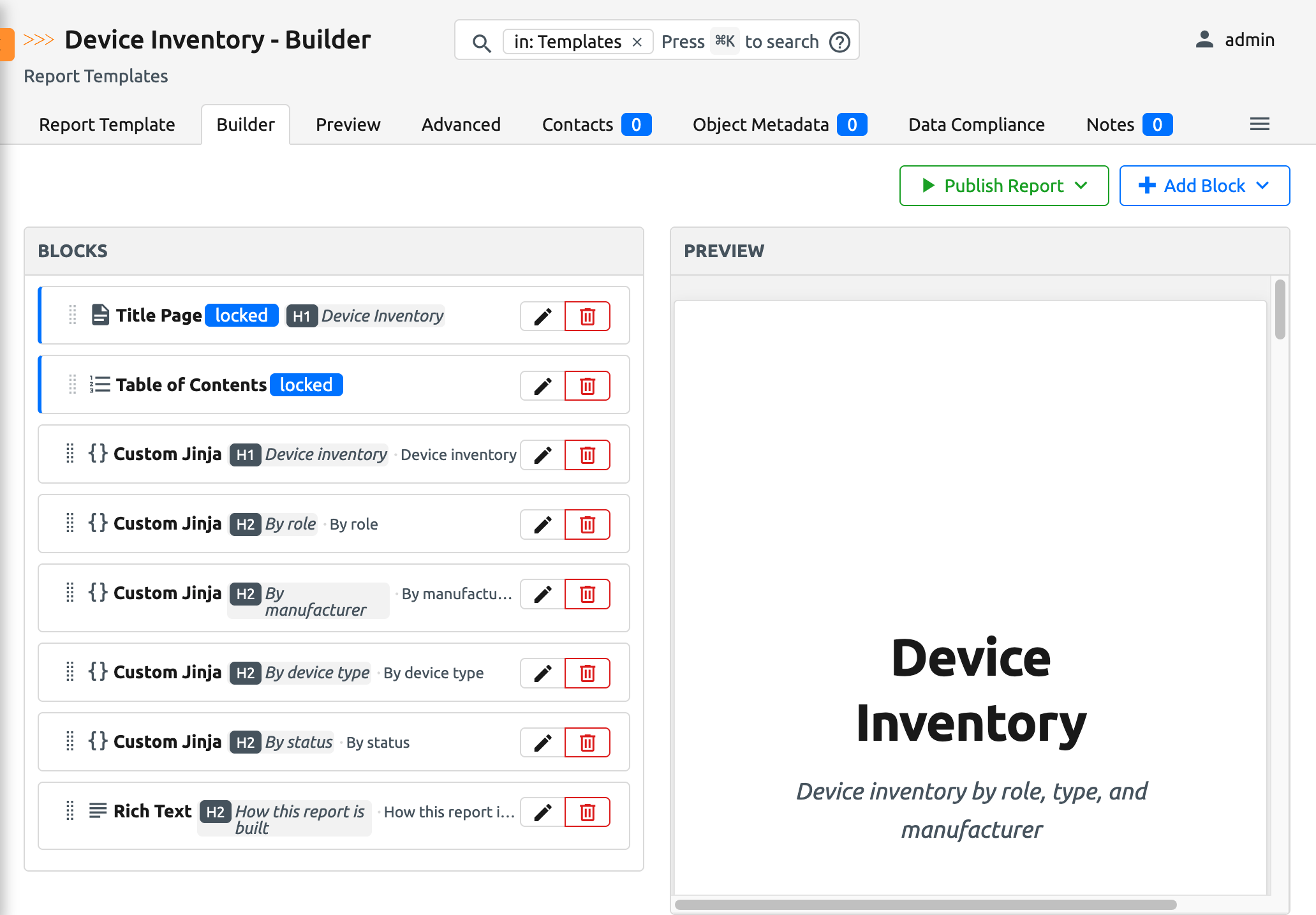Delete the By manufacturer Custom Jinja block

coord(588,594)
